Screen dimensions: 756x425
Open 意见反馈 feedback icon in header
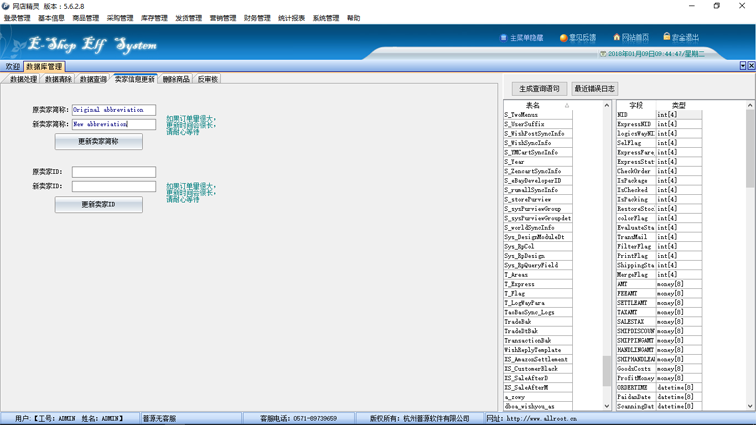pos(563,38)
